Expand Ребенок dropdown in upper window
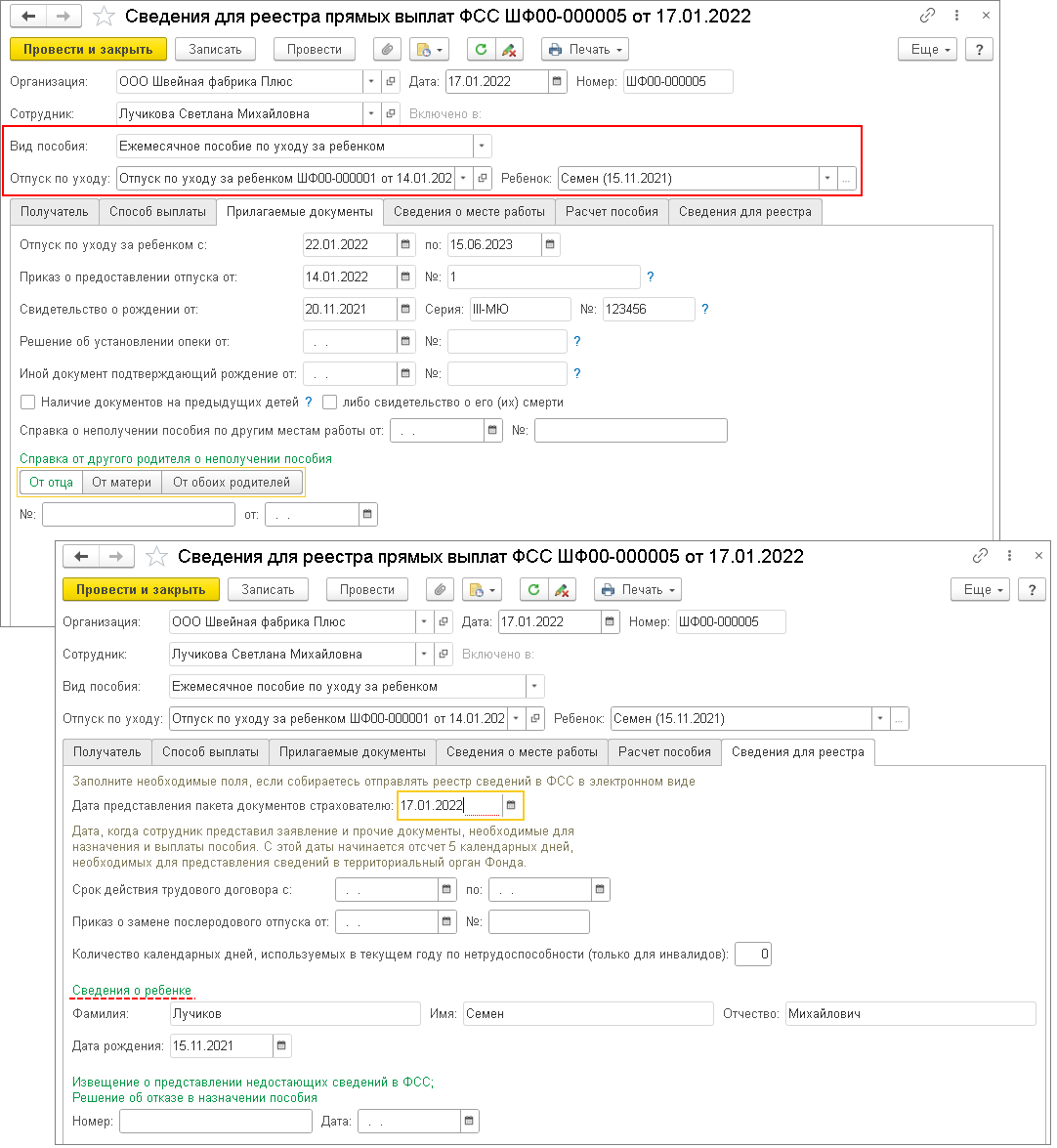Viewport: 1057px width, 1148px height. (x=827, y=178)
